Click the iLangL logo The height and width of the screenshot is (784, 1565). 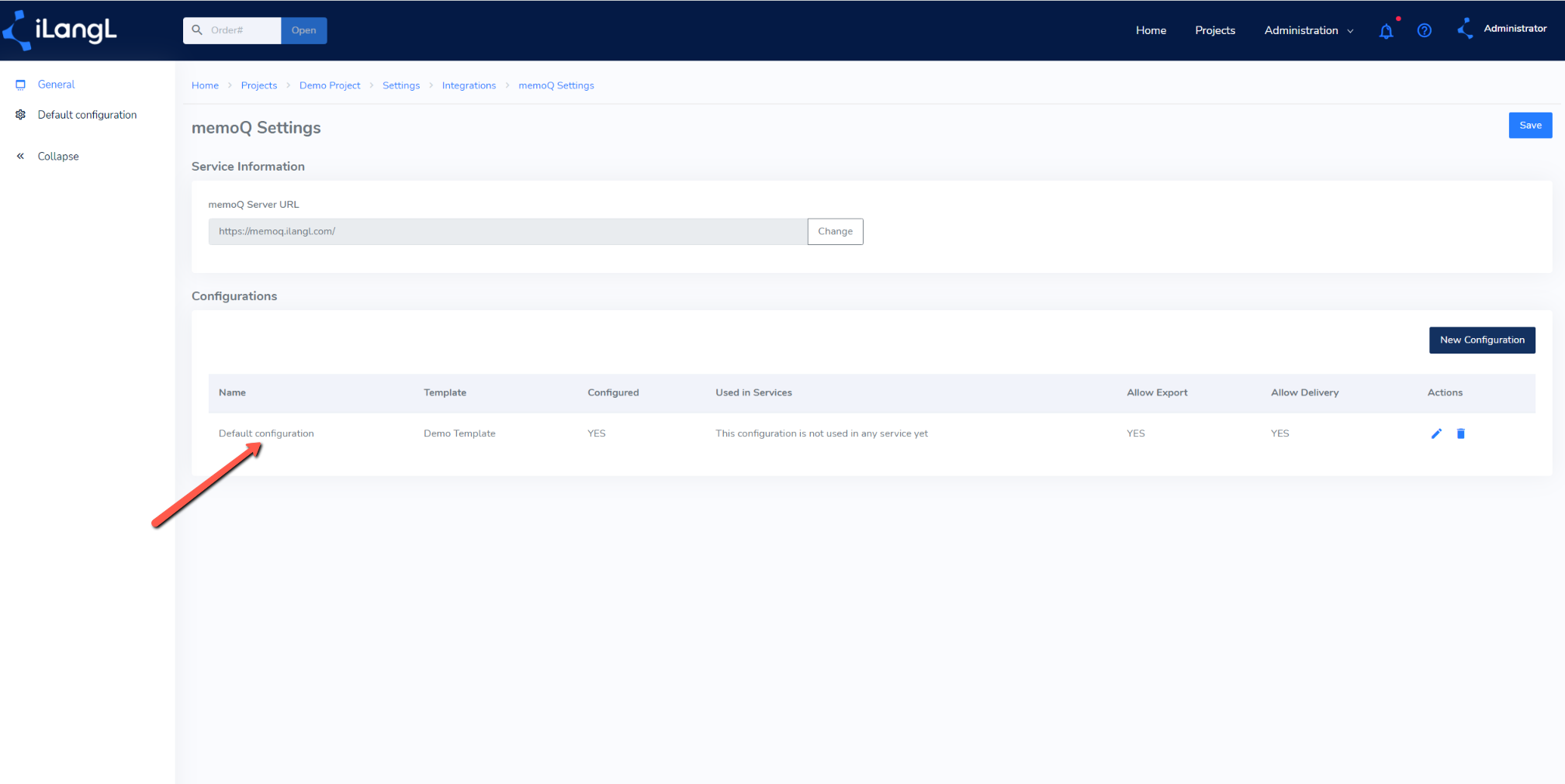61,30
